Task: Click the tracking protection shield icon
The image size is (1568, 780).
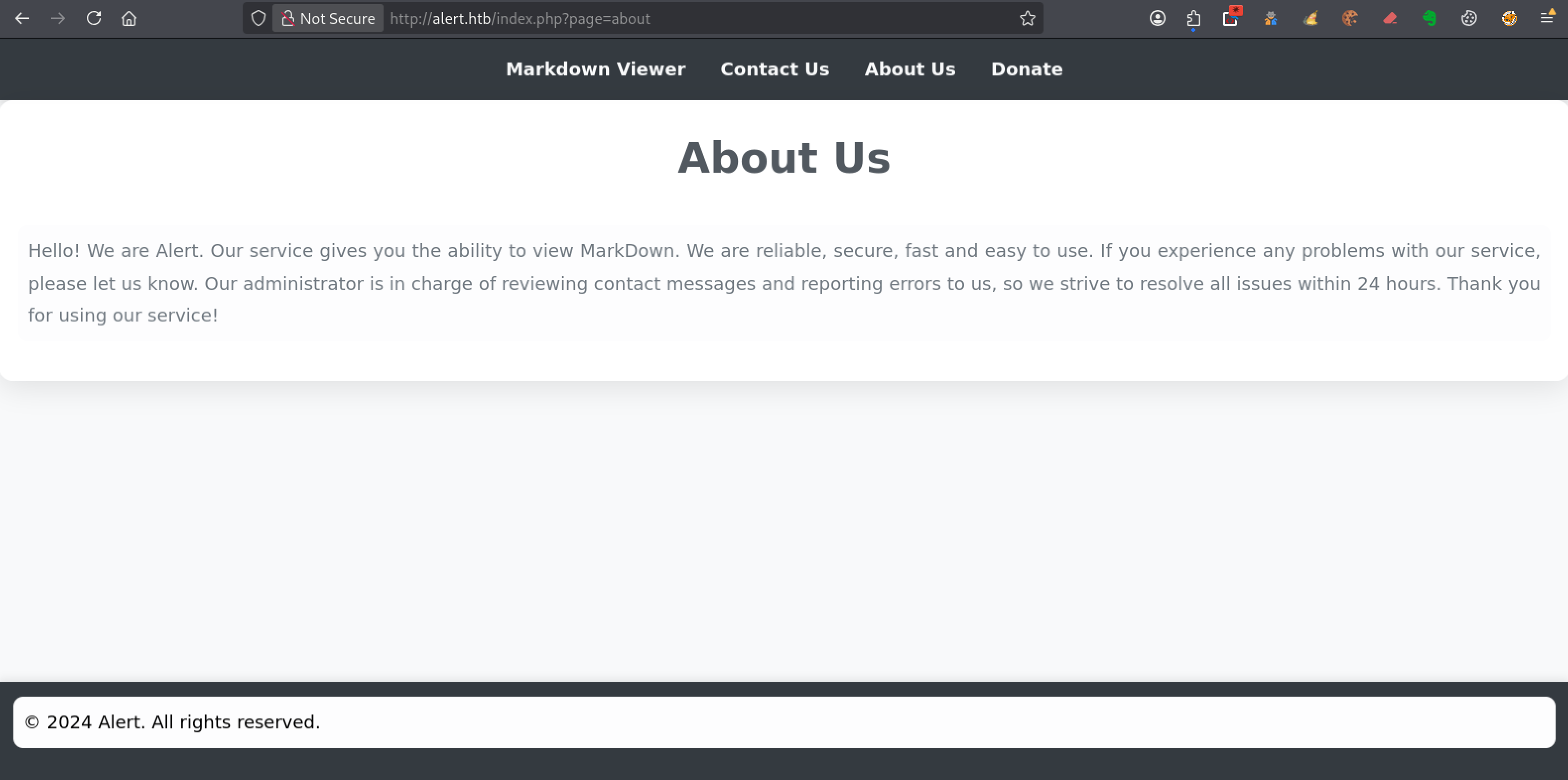Action: click(258, 18)
